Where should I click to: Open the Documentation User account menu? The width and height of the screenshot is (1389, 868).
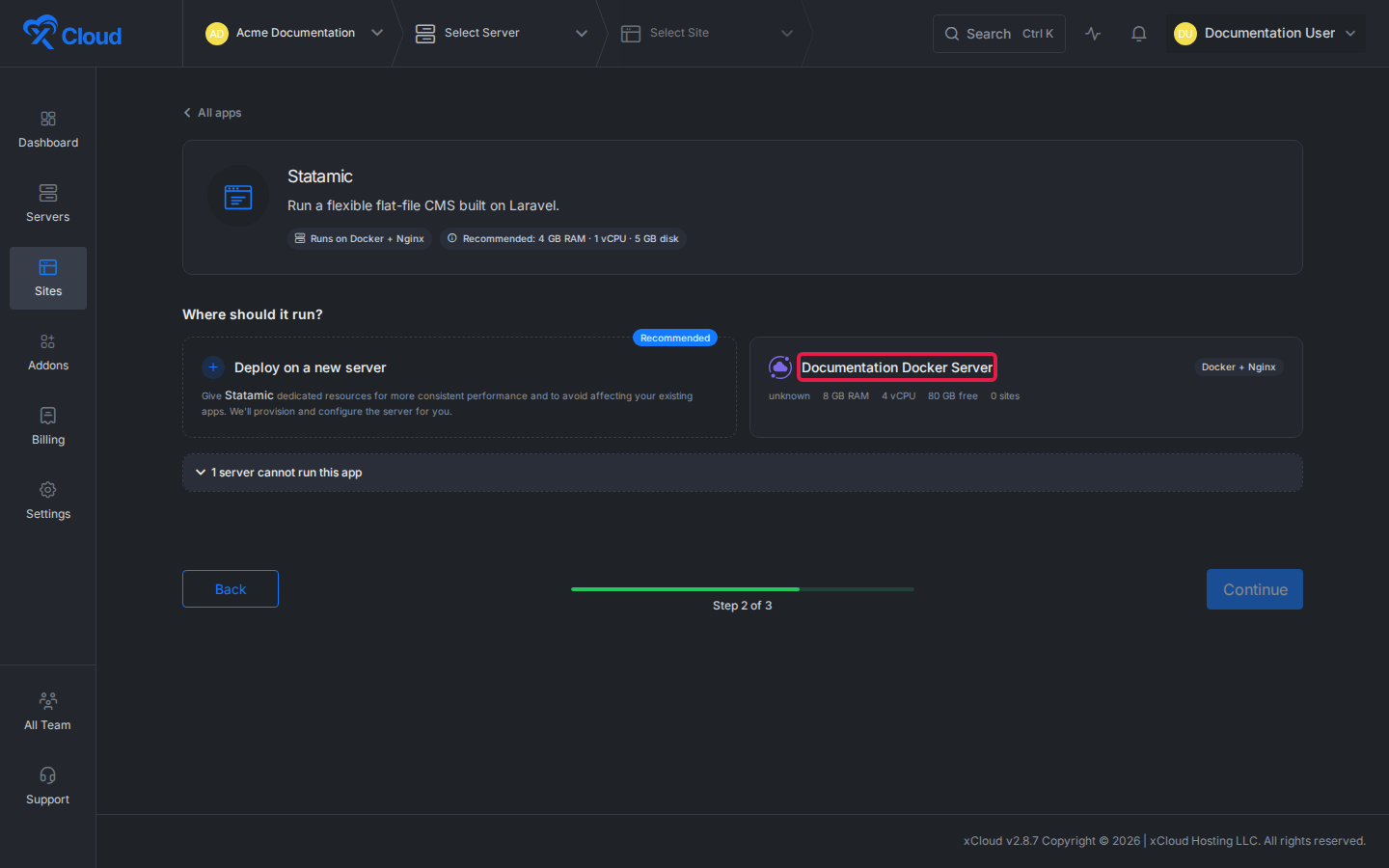pos(1266,34)
